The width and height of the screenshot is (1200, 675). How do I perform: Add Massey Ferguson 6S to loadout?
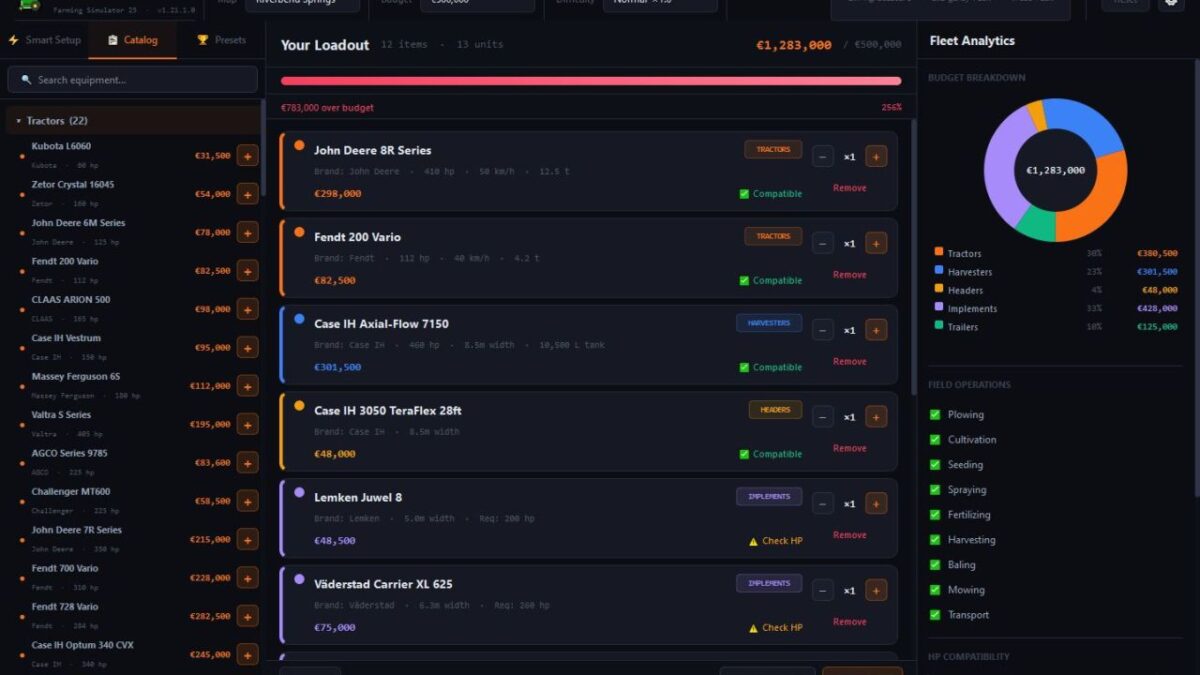(x=247, y=386)
